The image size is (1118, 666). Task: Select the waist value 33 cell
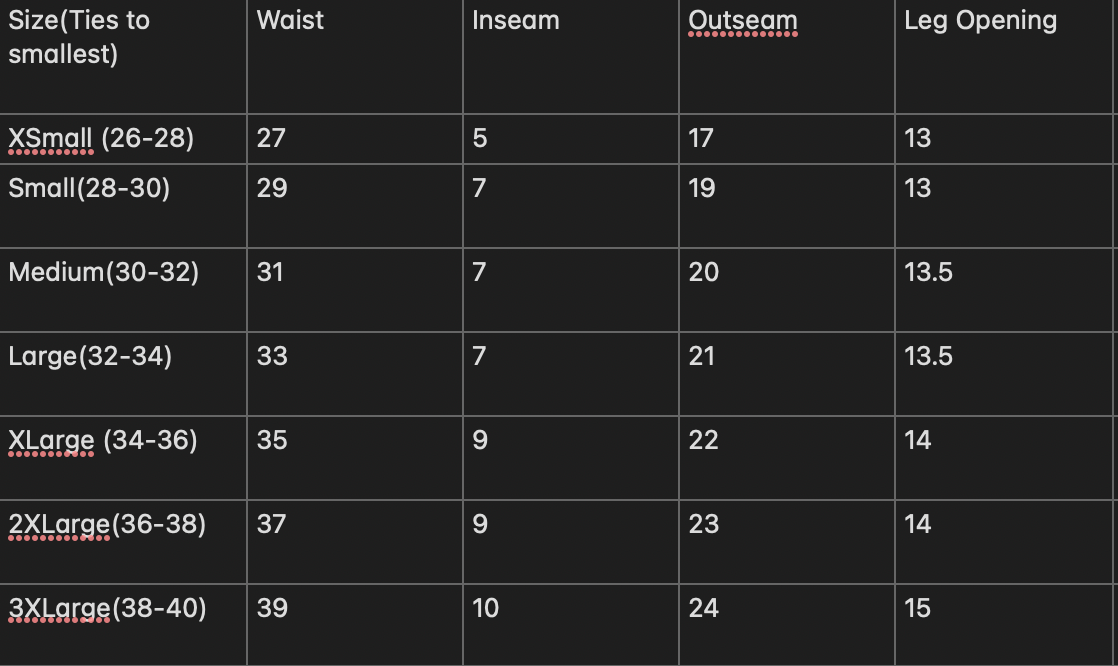pos(354,374)
